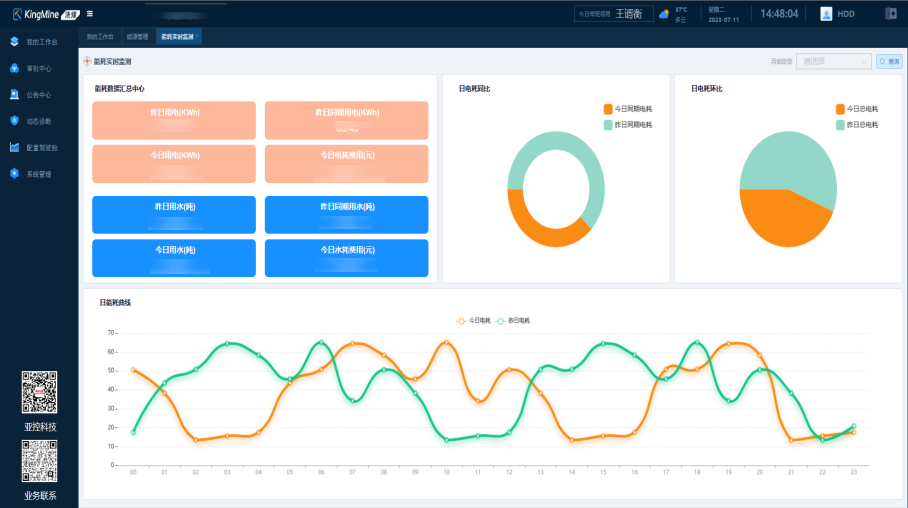The height and width of the screenshot is (508, 908).
Task: Click the 公告中心 sidebar icon
Action: 14,94
